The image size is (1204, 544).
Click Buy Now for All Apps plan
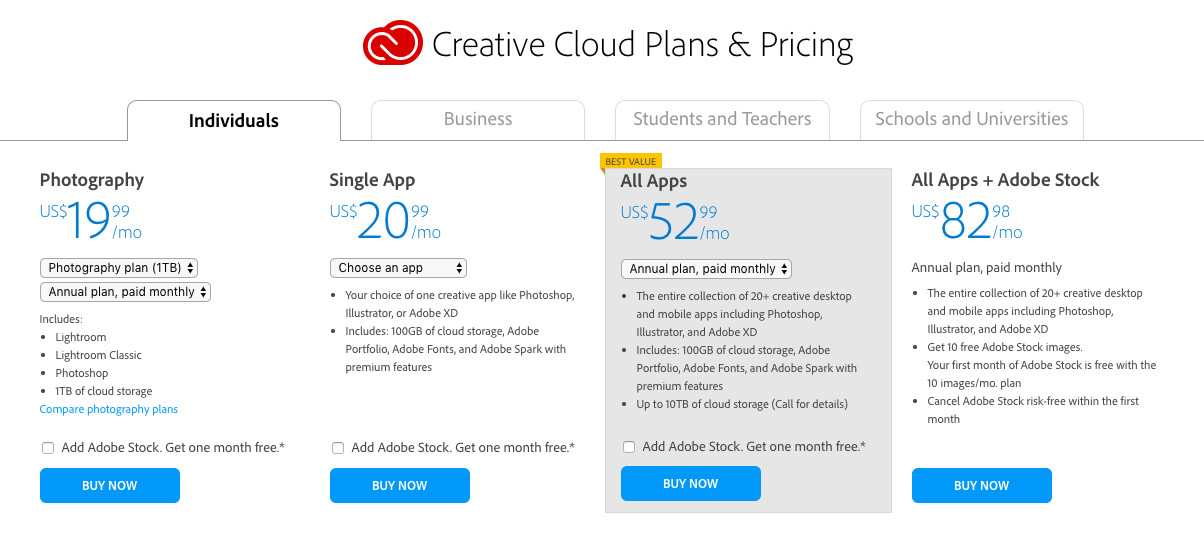pos(691,483)
